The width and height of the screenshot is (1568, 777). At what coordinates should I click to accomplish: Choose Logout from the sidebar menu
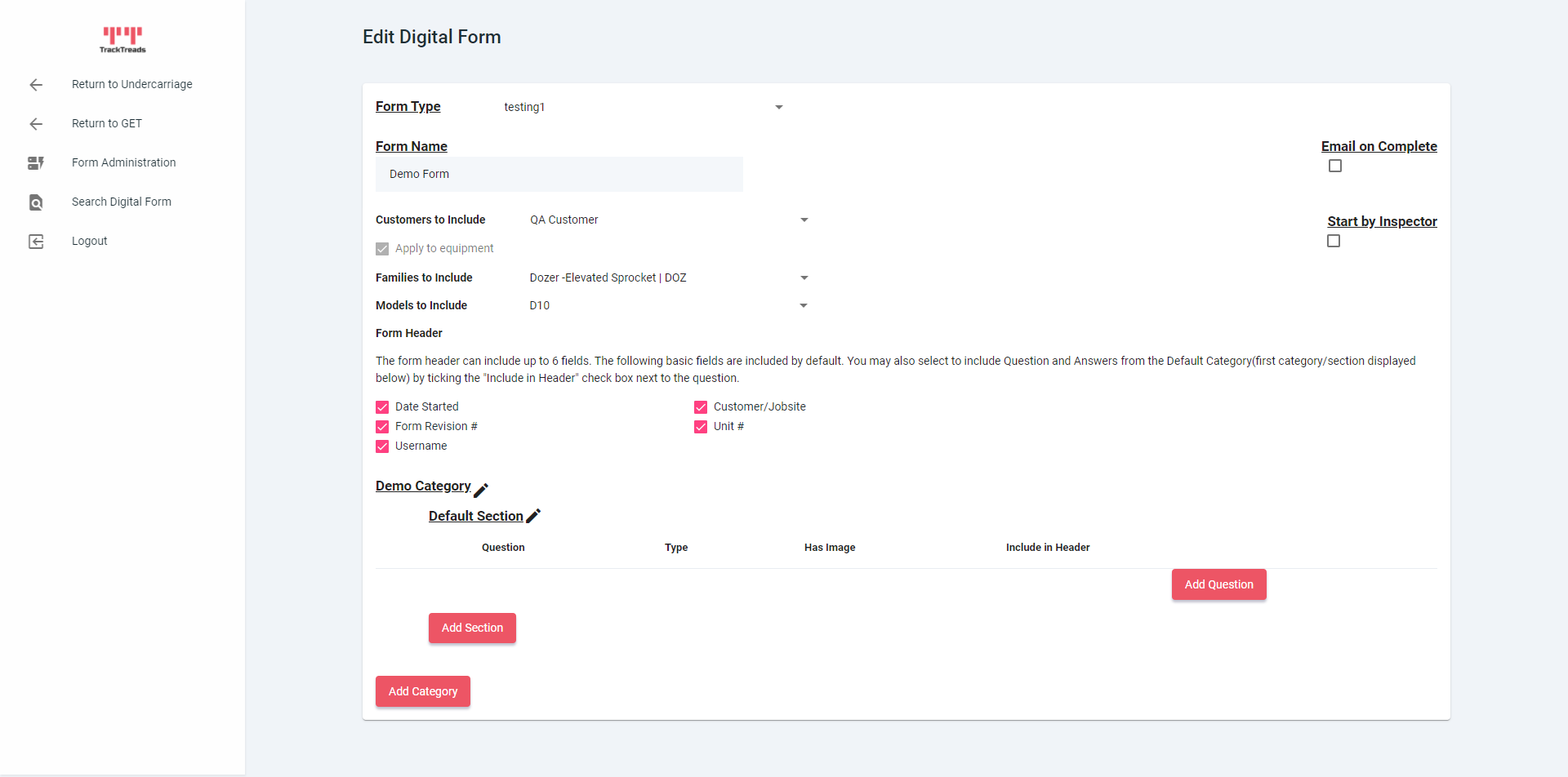tap(89, 241)
